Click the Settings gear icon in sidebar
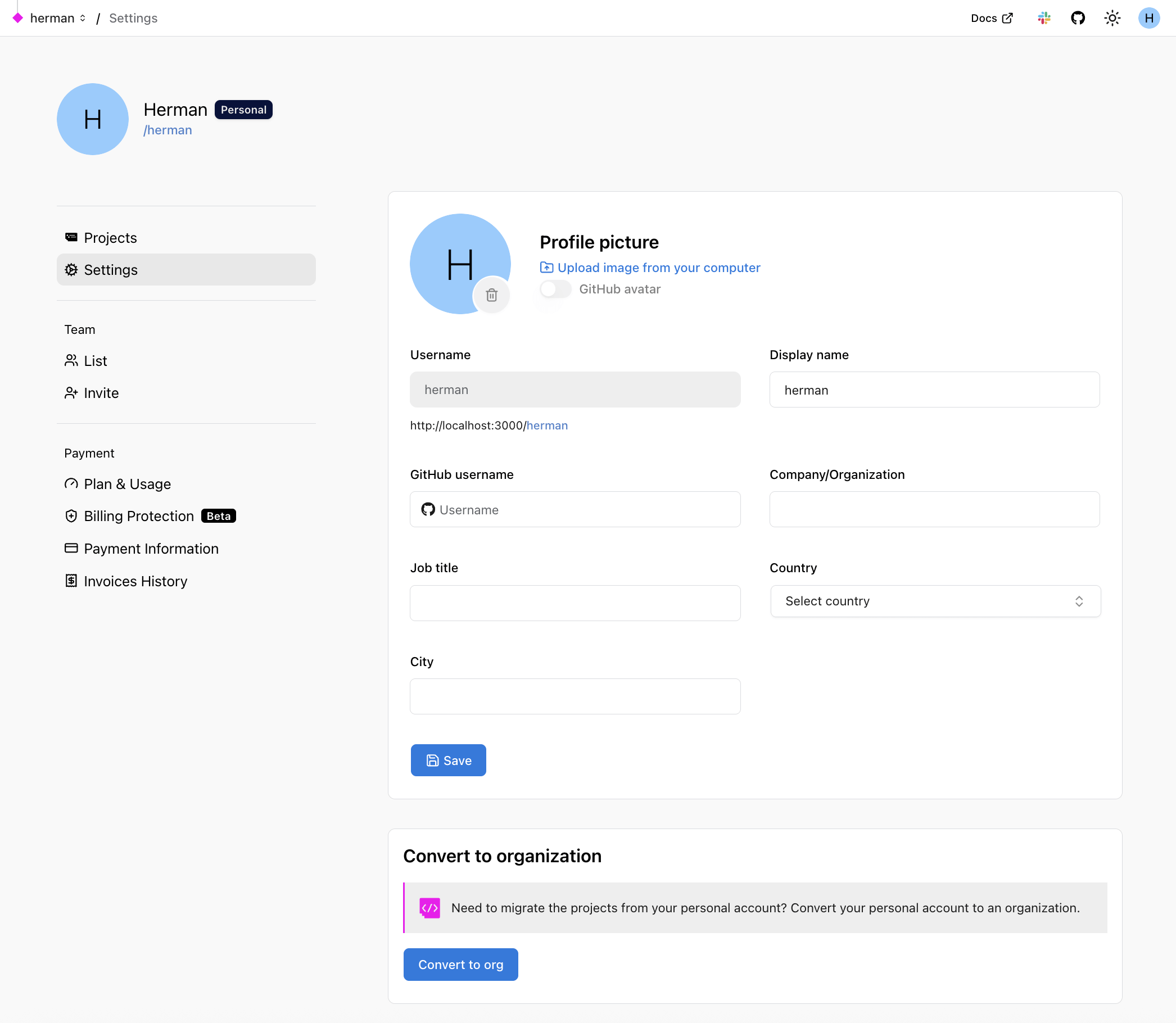The width and height of the screenshot is (1176, 1023). tap(71, 269)
